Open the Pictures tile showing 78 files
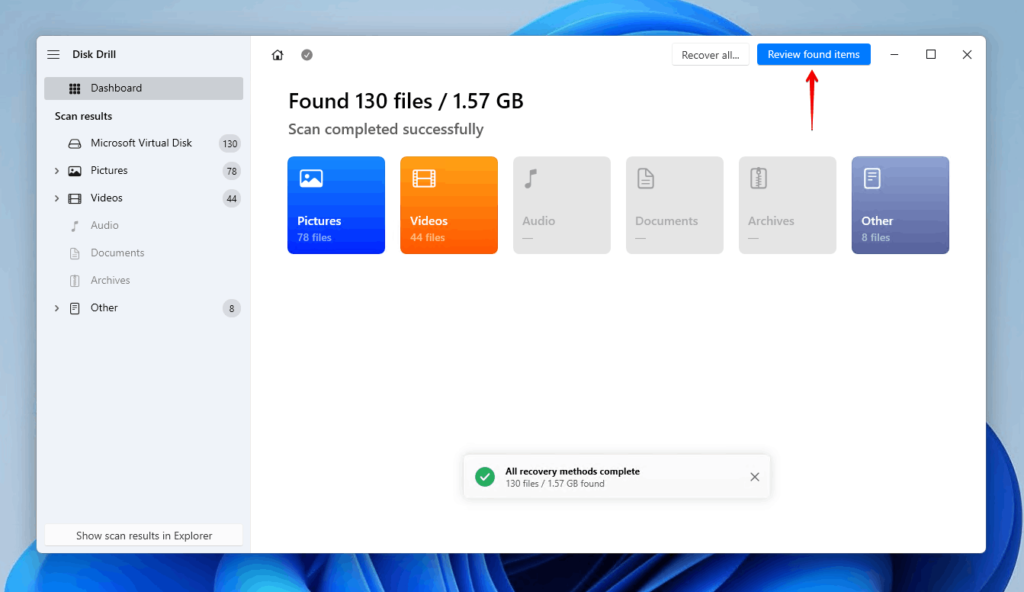This screenshot has height=592, width=1024. 336,205
